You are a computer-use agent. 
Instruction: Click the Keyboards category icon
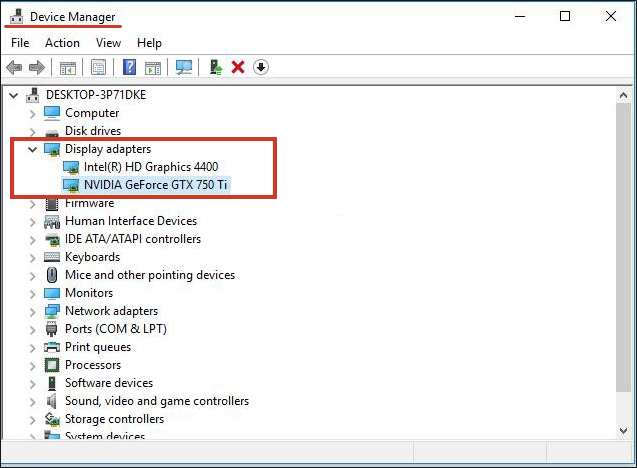[52, 257]
